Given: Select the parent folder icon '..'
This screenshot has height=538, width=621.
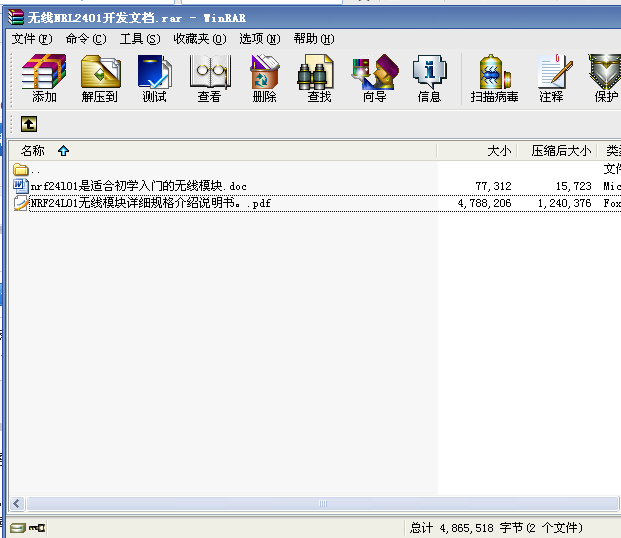Looking at the screenshot, I should click(x=21, y=170).
